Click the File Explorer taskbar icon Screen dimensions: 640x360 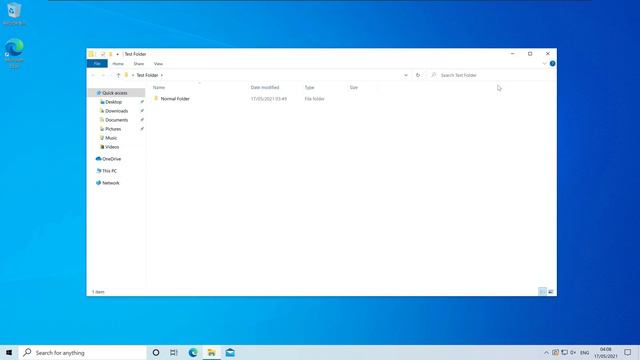211,353
